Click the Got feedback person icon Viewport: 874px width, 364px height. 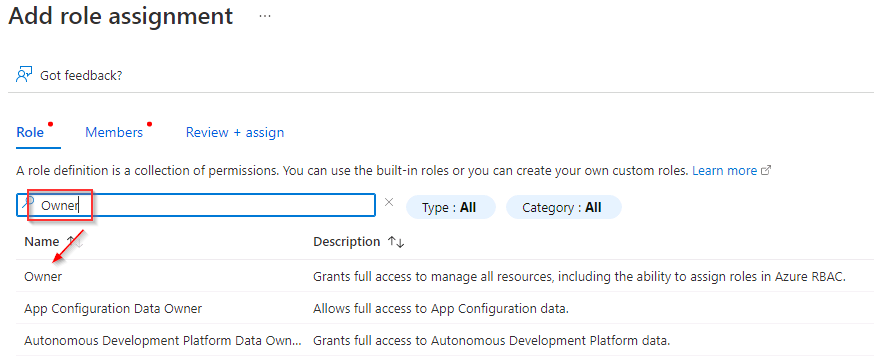(25, 75)
